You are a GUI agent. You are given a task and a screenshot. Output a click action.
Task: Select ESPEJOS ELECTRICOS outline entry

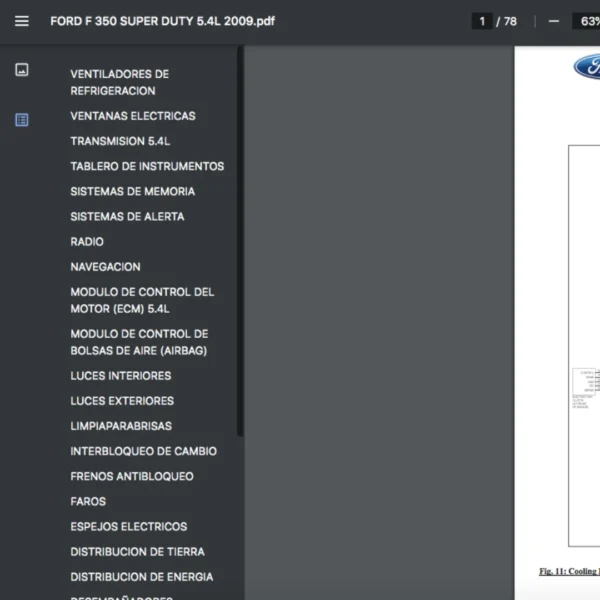[x=129, y=527]
